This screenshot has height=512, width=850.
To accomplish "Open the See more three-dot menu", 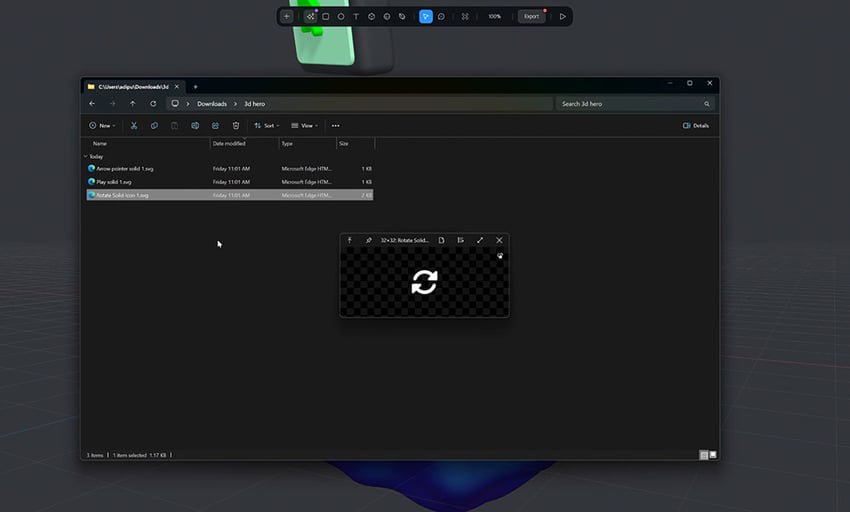I will coord(336,125).
